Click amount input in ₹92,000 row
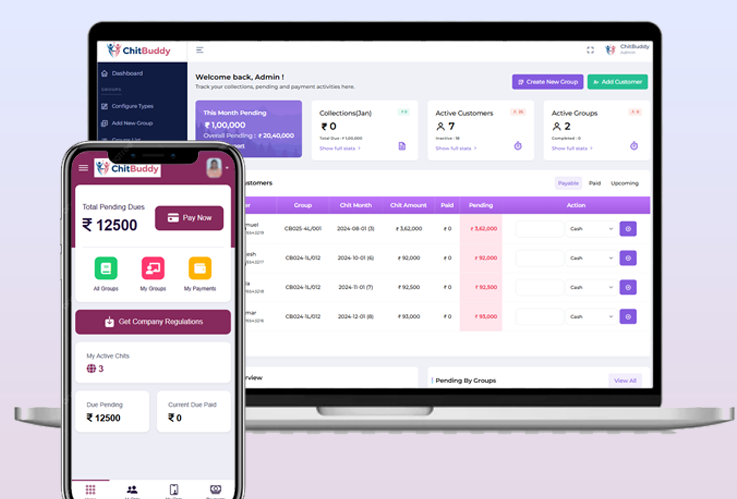Screen dimensions: 737x499 click(540, 258)
